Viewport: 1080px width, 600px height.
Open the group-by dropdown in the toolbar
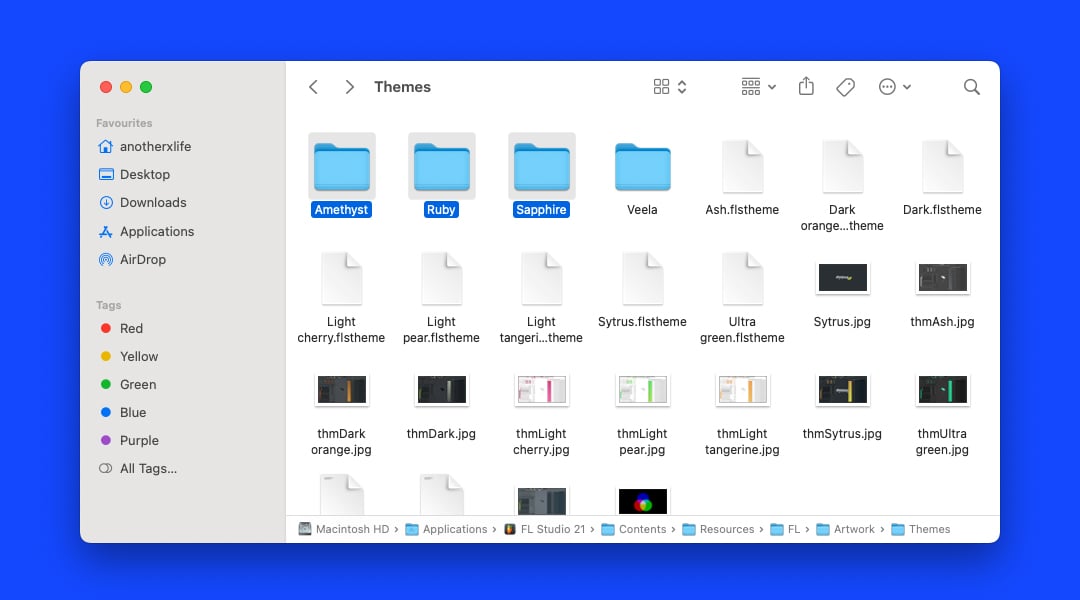(757, 87)
